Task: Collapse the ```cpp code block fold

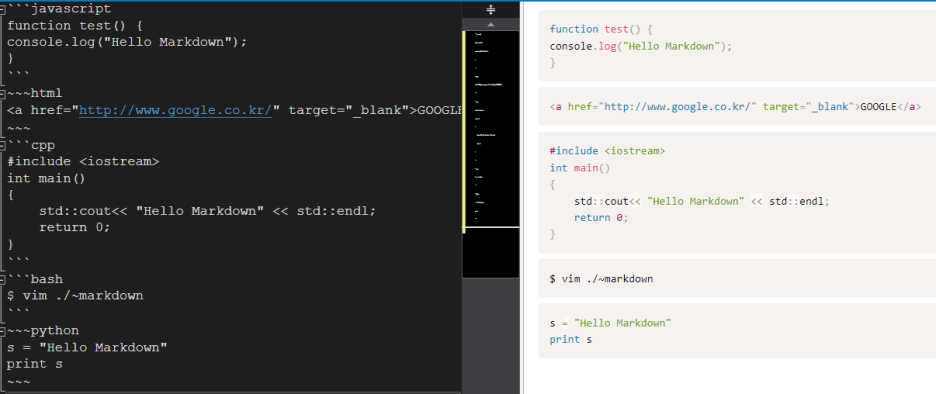Action: (3, 145)
